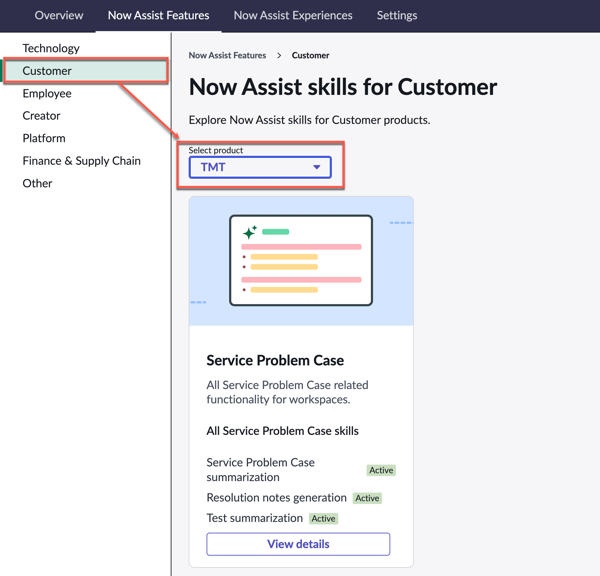Select Technology in the sidebar

click(51, 48)
